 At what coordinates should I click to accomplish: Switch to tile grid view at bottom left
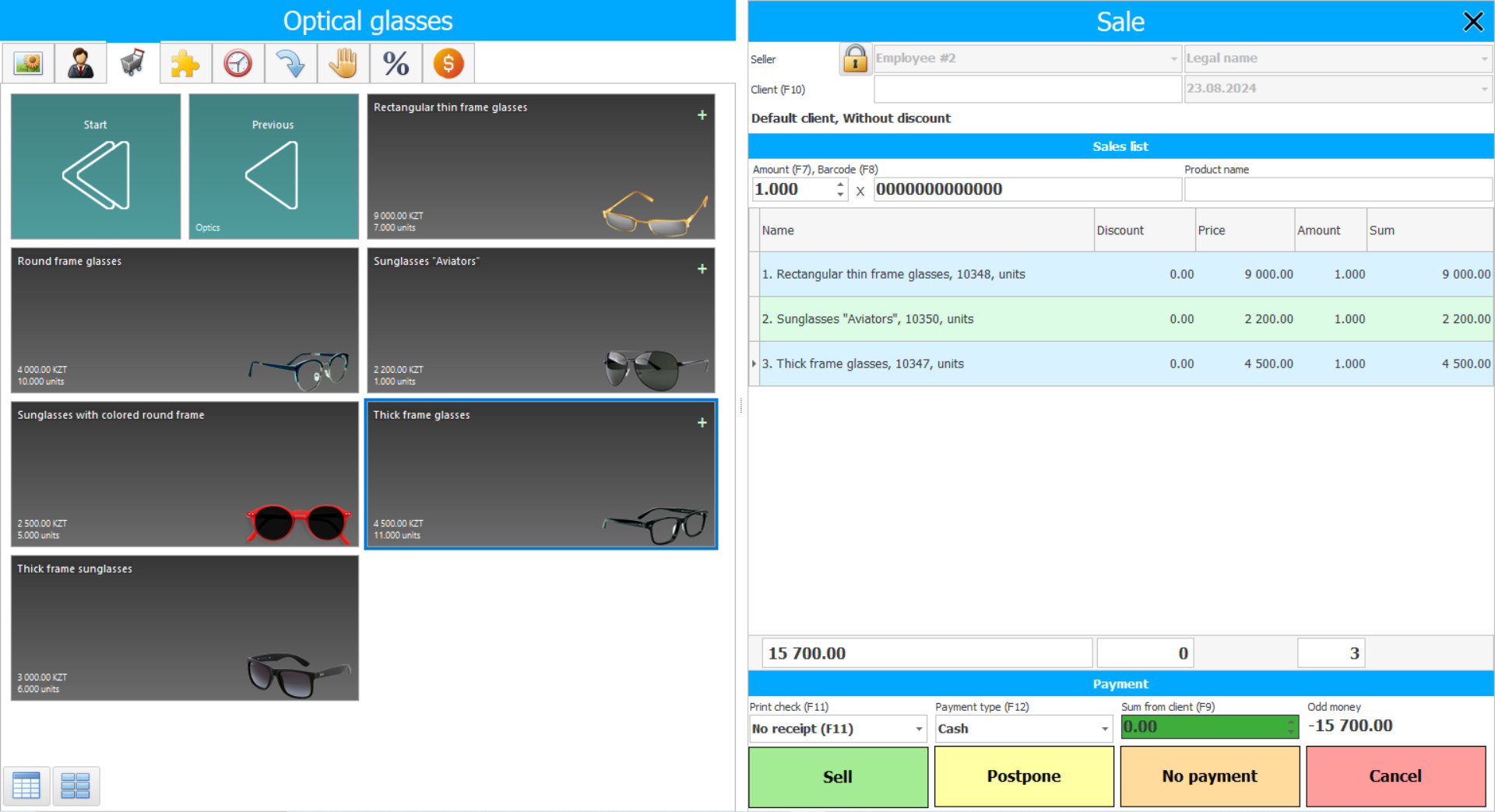76,786
